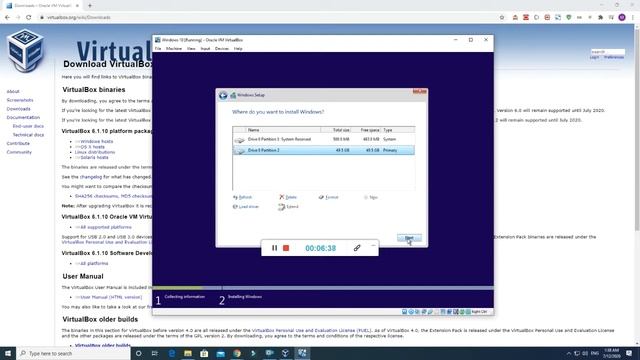Screen dimensions: 640x360
Task: Click the VirtualBox cube logo
Action: (25, 51)
